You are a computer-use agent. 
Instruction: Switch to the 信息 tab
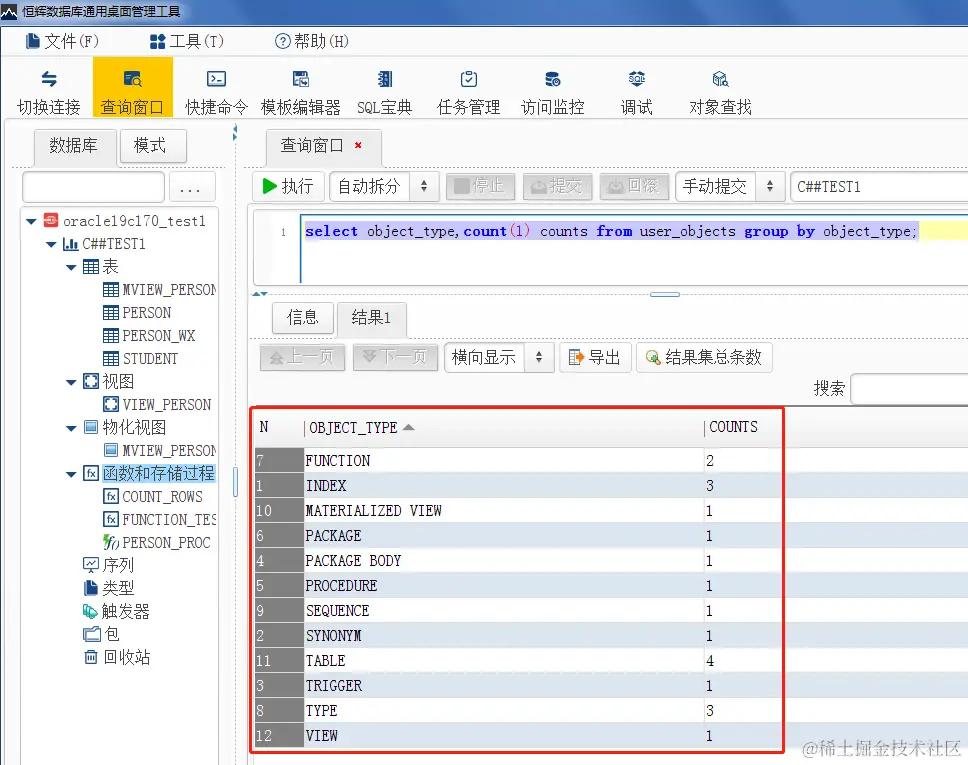[302, 318]
